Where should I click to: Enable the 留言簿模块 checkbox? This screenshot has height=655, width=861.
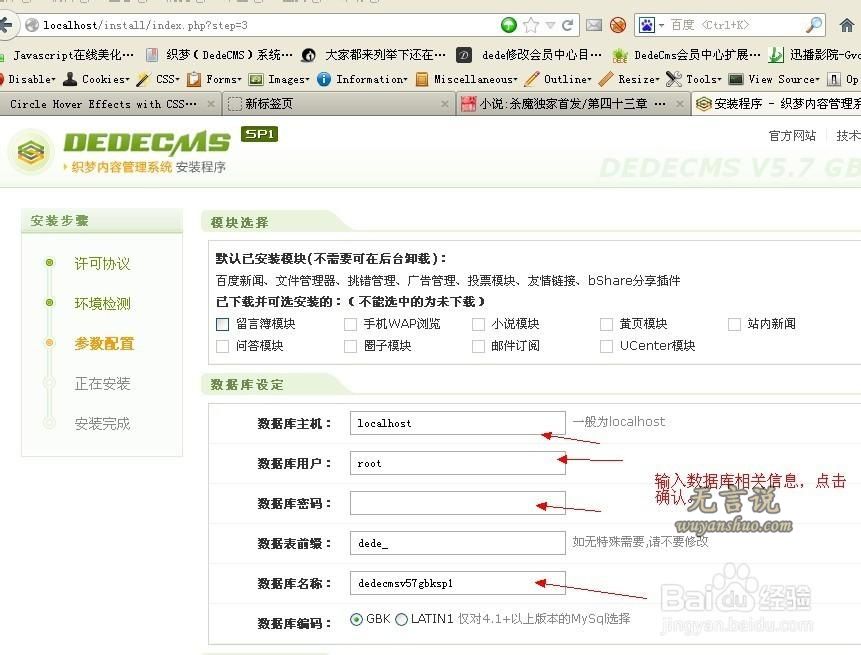pyautogui.click(x=222, y=324)
